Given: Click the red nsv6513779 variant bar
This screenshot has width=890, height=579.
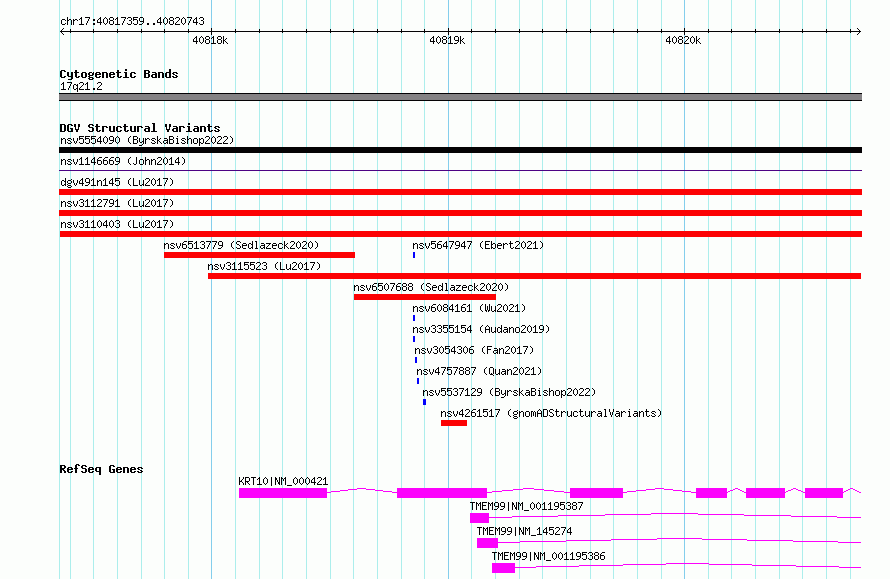Looking at the screenshot, I should [x=259, y=255].
